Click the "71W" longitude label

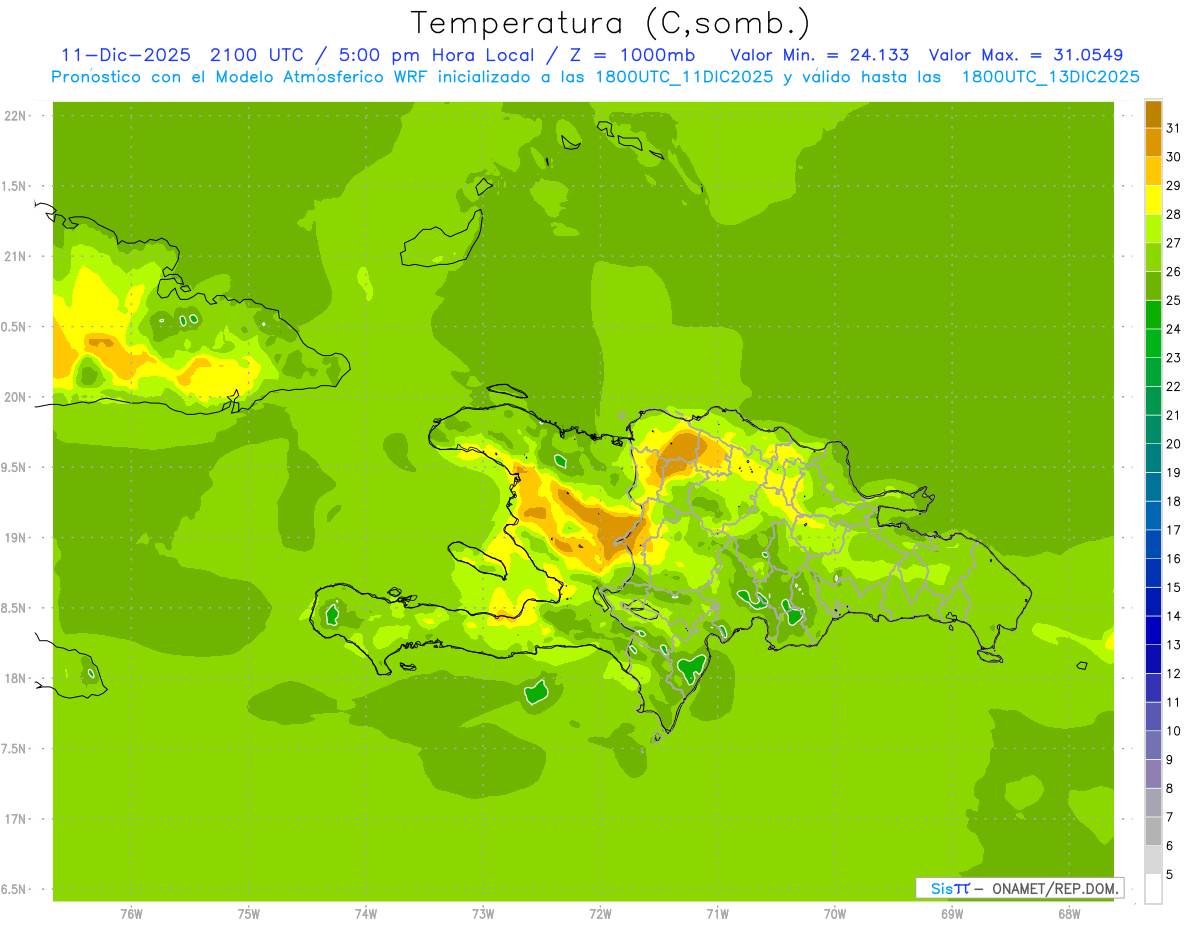pos(717,914)
